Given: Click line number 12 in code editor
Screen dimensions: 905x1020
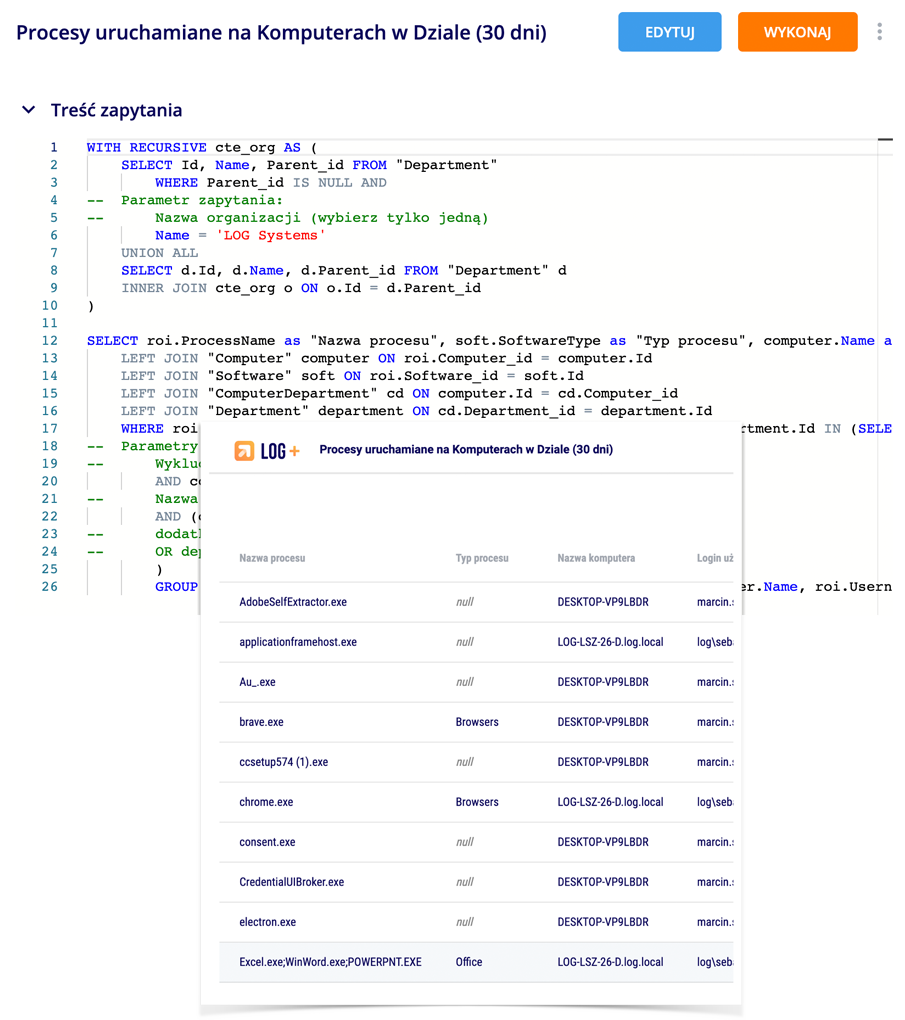Looking at the screenshot, I should (50, 341).
